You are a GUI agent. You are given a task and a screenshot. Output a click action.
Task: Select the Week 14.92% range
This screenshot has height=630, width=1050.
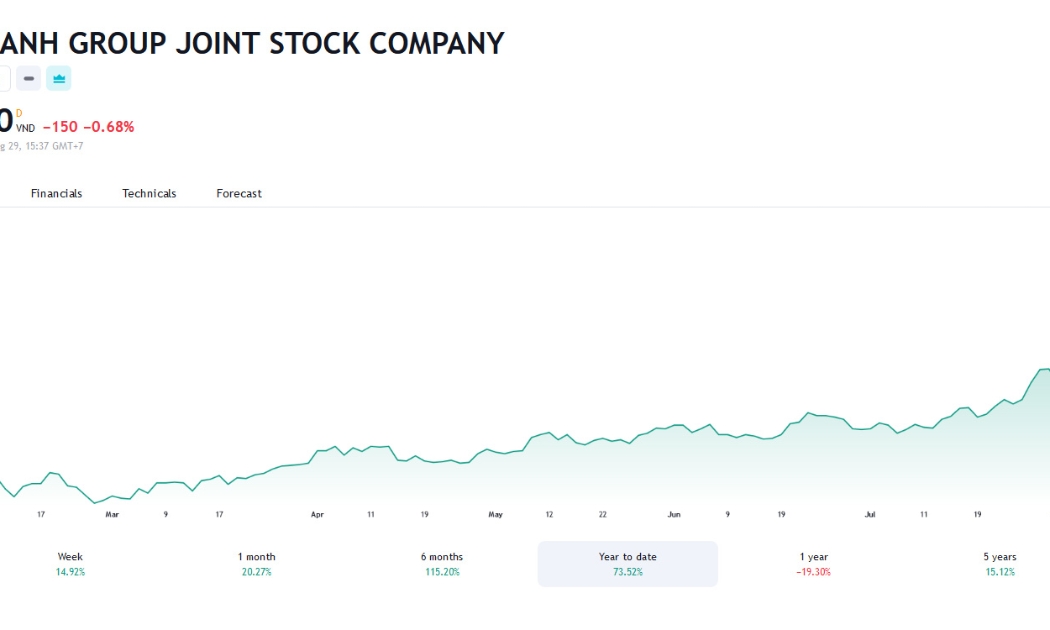(x=70, y=564)
